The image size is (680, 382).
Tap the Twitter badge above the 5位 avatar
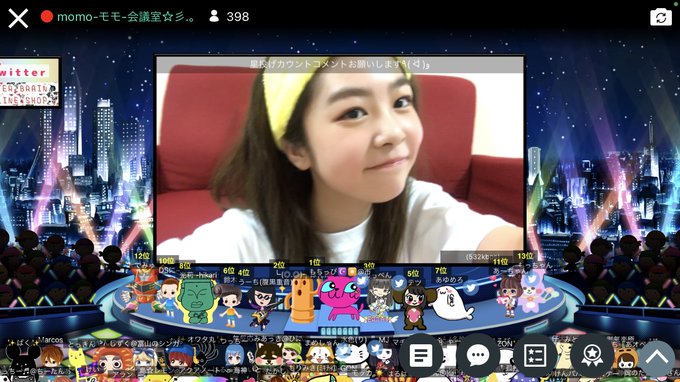tap(399, 283)
